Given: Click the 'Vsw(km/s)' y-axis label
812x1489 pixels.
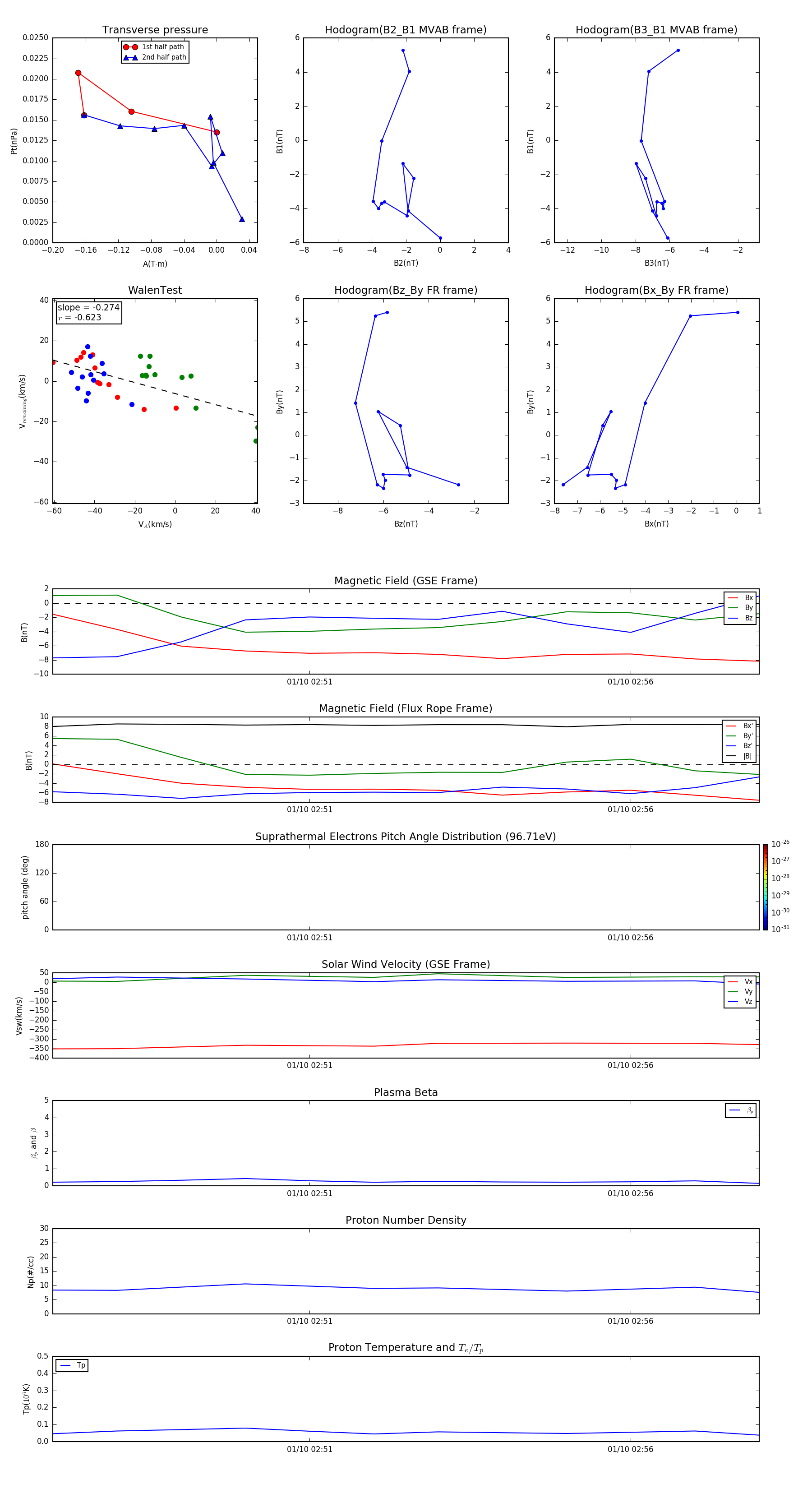Looking at the screenshot, I should click(19, 1016).
